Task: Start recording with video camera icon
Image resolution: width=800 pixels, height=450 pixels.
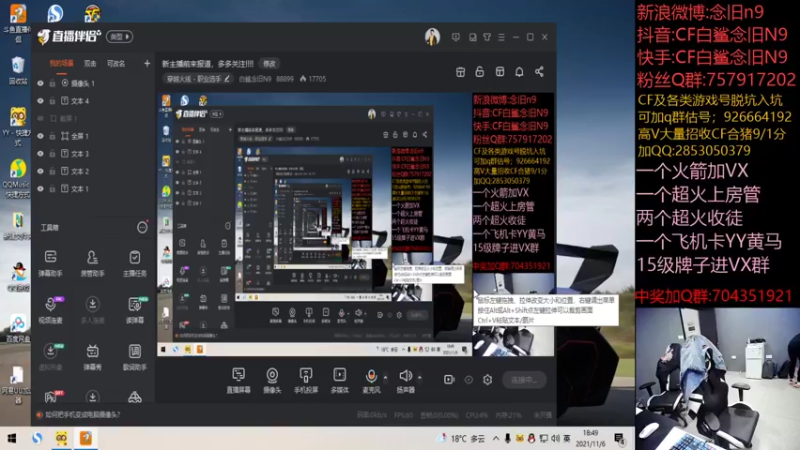Action: (x=449, y=380)
